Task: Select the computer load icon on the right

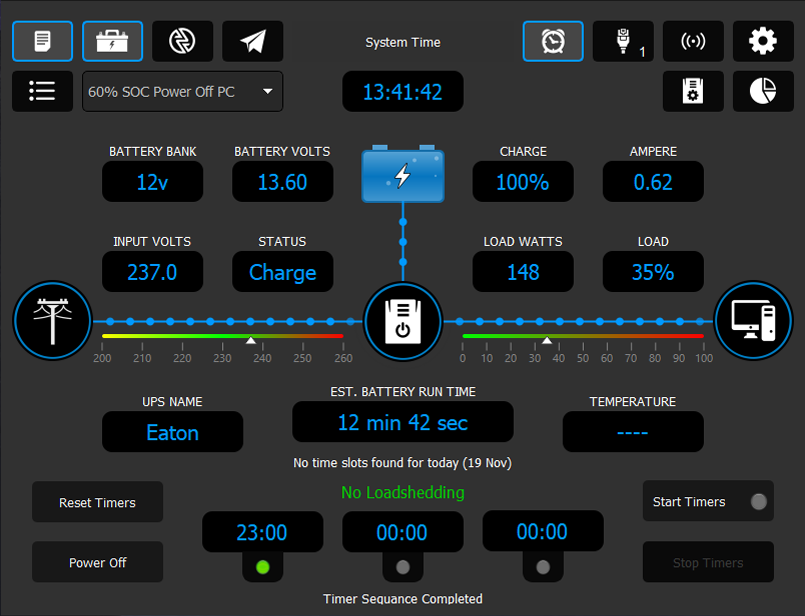Action: click(x=754, y=322)
